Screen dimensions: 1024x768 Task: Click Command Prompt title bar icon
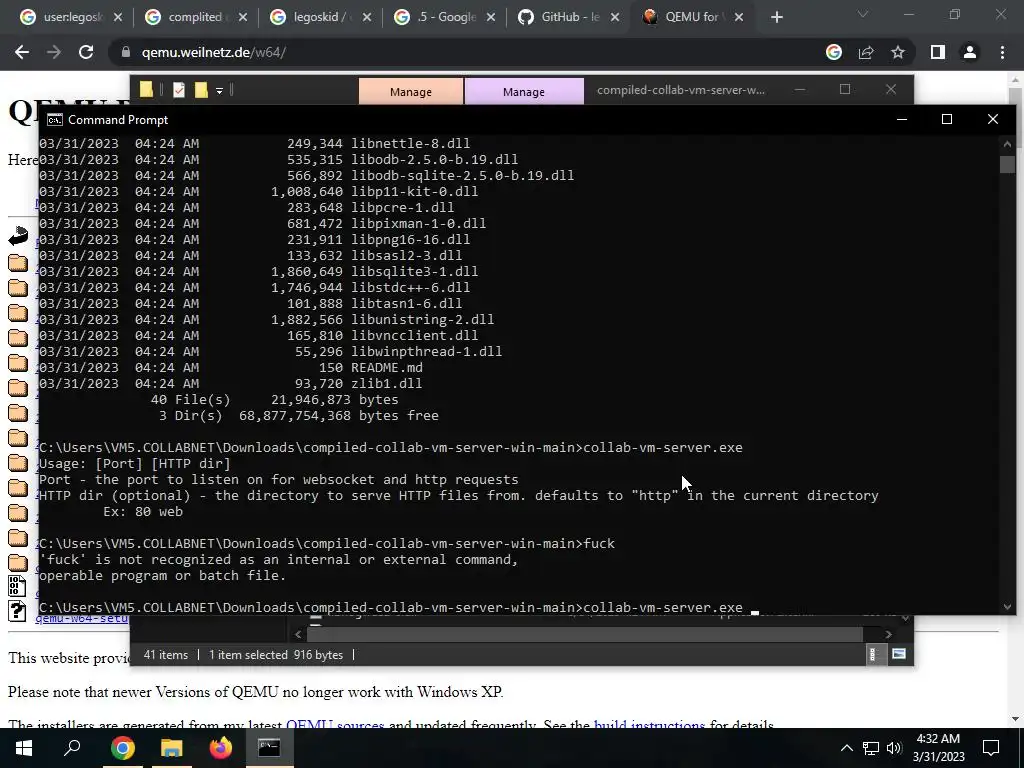click(55, 120)
